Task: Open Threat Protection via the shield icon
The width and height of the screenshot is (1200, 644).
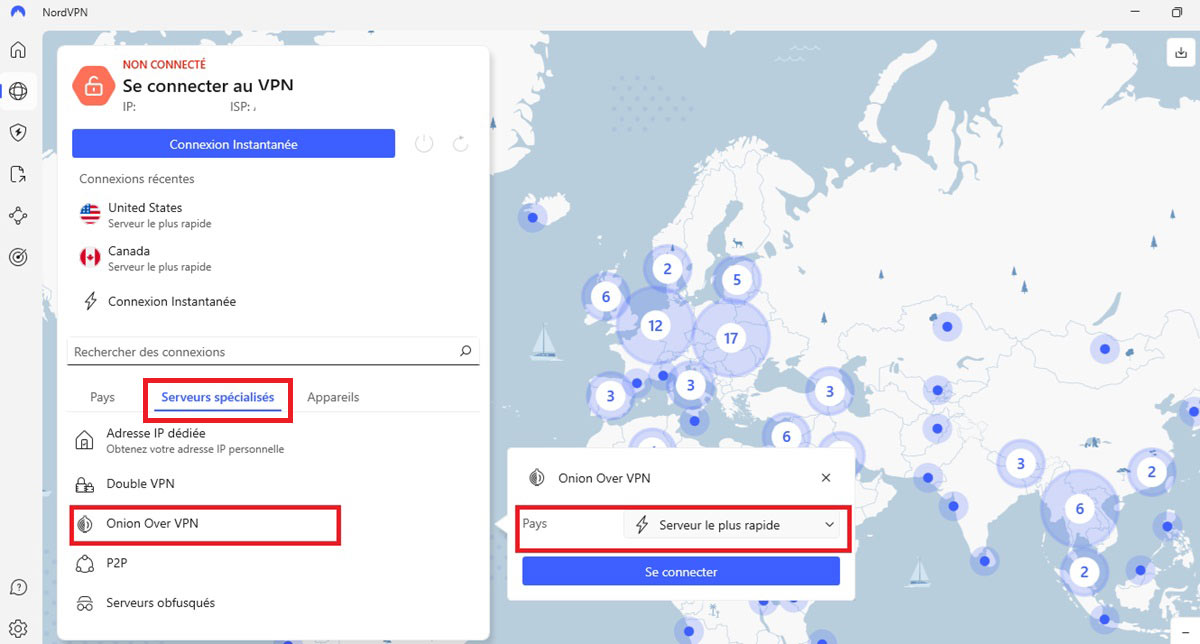Action: (x=18, y=132)
